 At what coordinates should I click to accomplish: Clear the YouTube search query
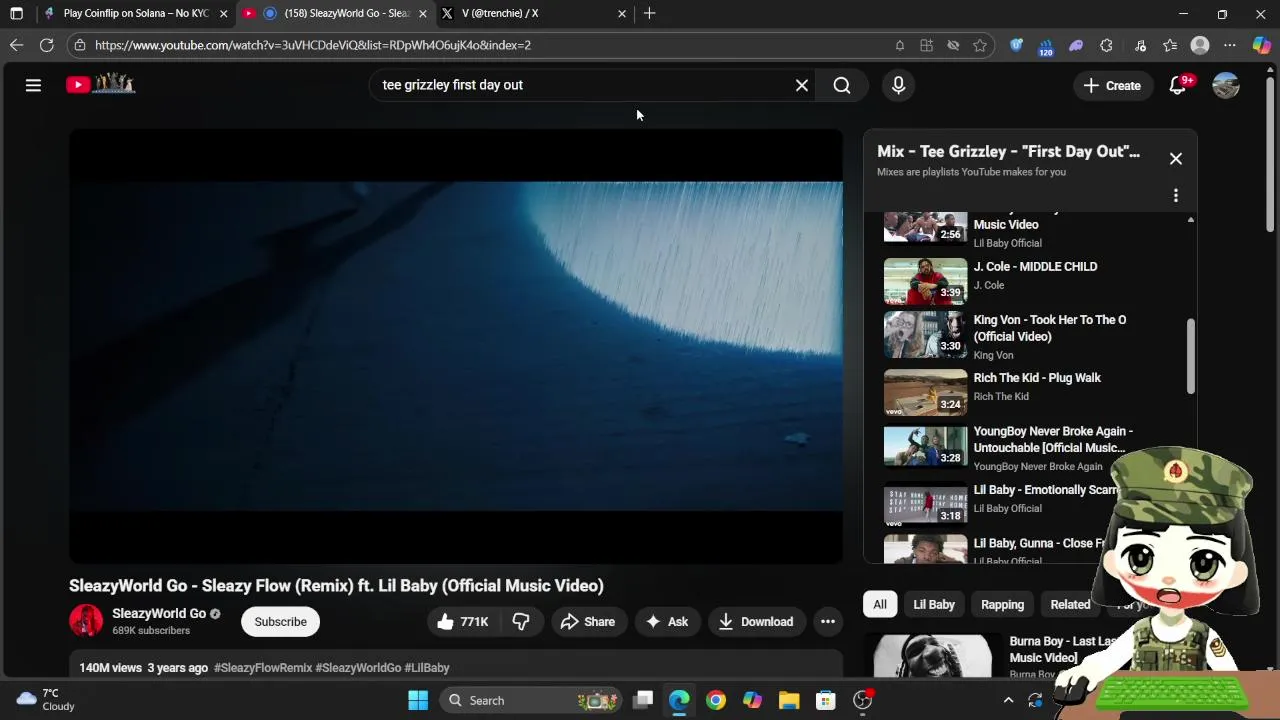click(x=801, y=85)
